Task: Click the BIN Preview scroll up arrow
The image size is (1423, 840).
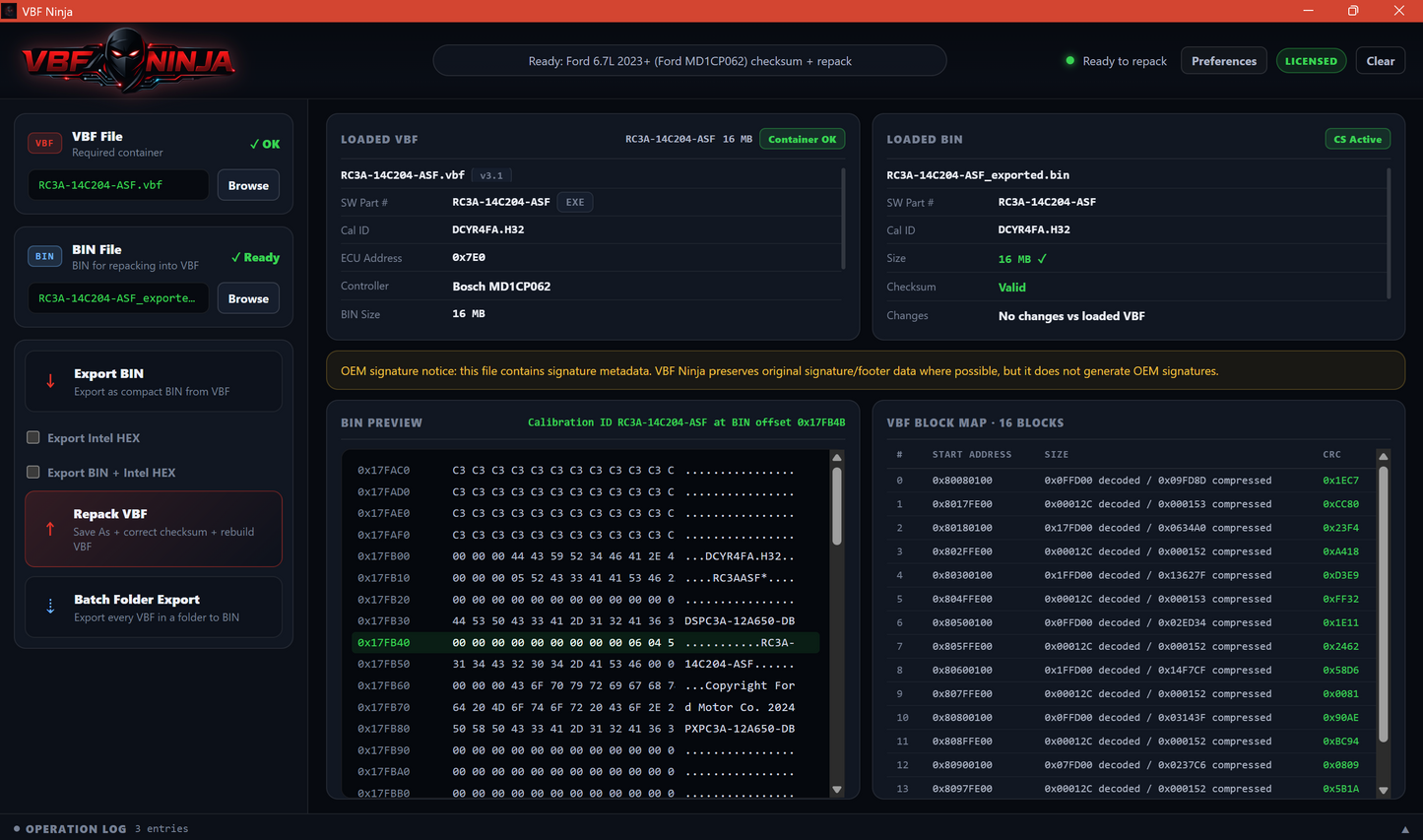Action: [x=837, y=458]
